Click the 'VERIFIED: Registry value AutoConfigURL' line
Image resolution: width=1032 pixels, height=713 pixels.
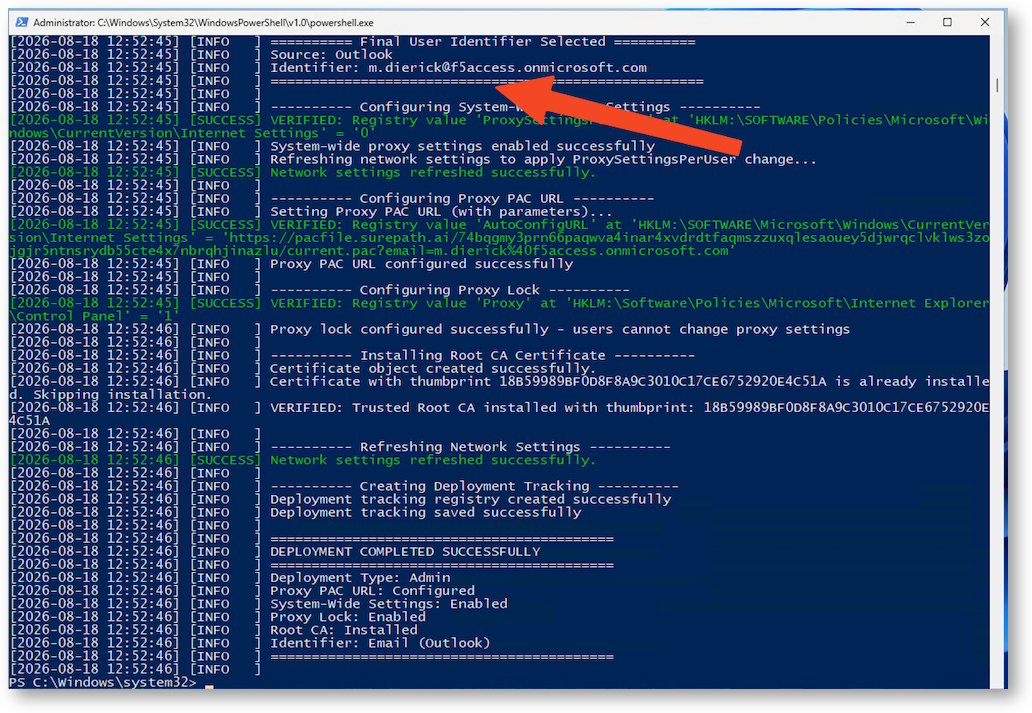[498, 238]
